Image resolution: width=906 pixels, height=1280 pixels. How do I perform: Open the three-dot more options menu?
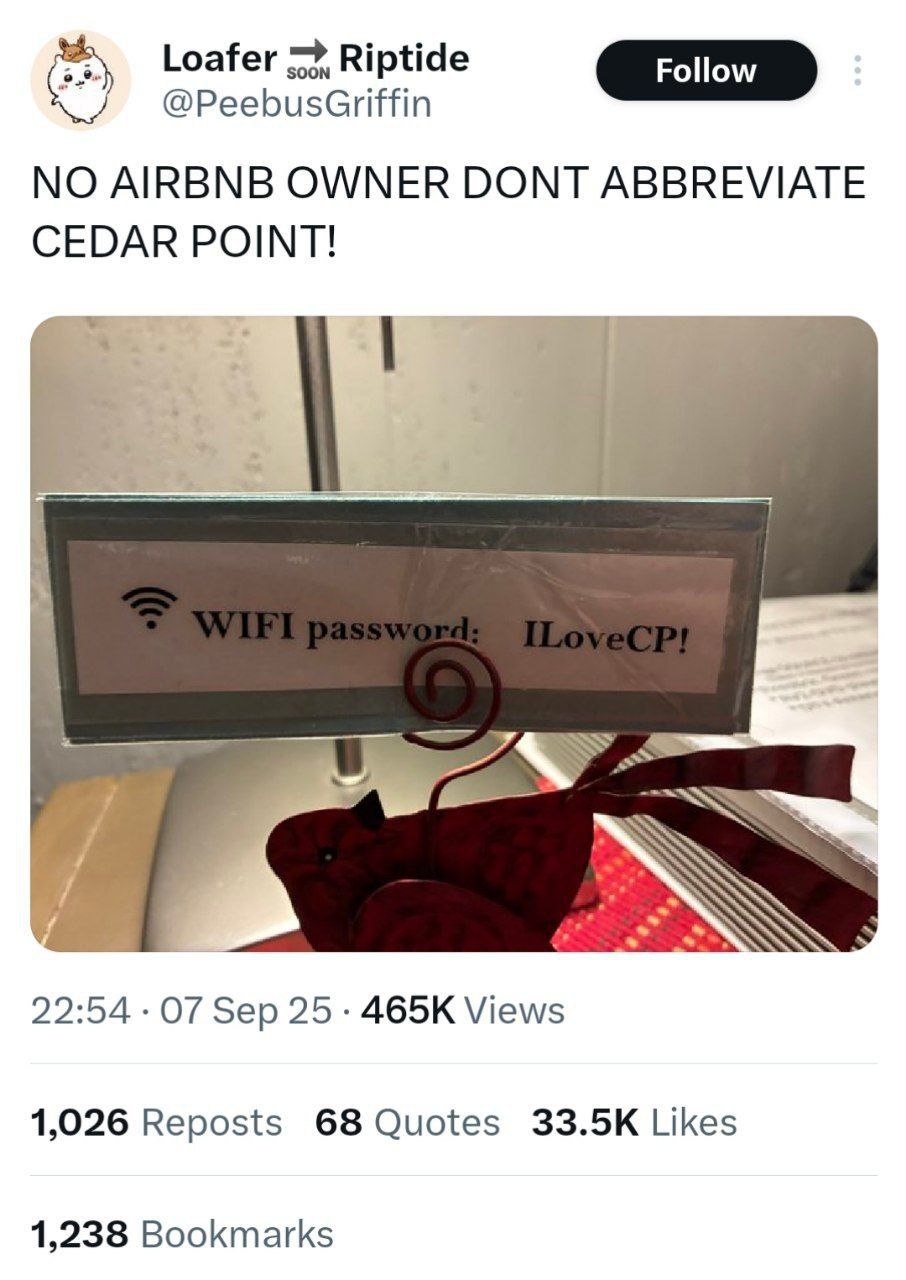pos(856,70)
